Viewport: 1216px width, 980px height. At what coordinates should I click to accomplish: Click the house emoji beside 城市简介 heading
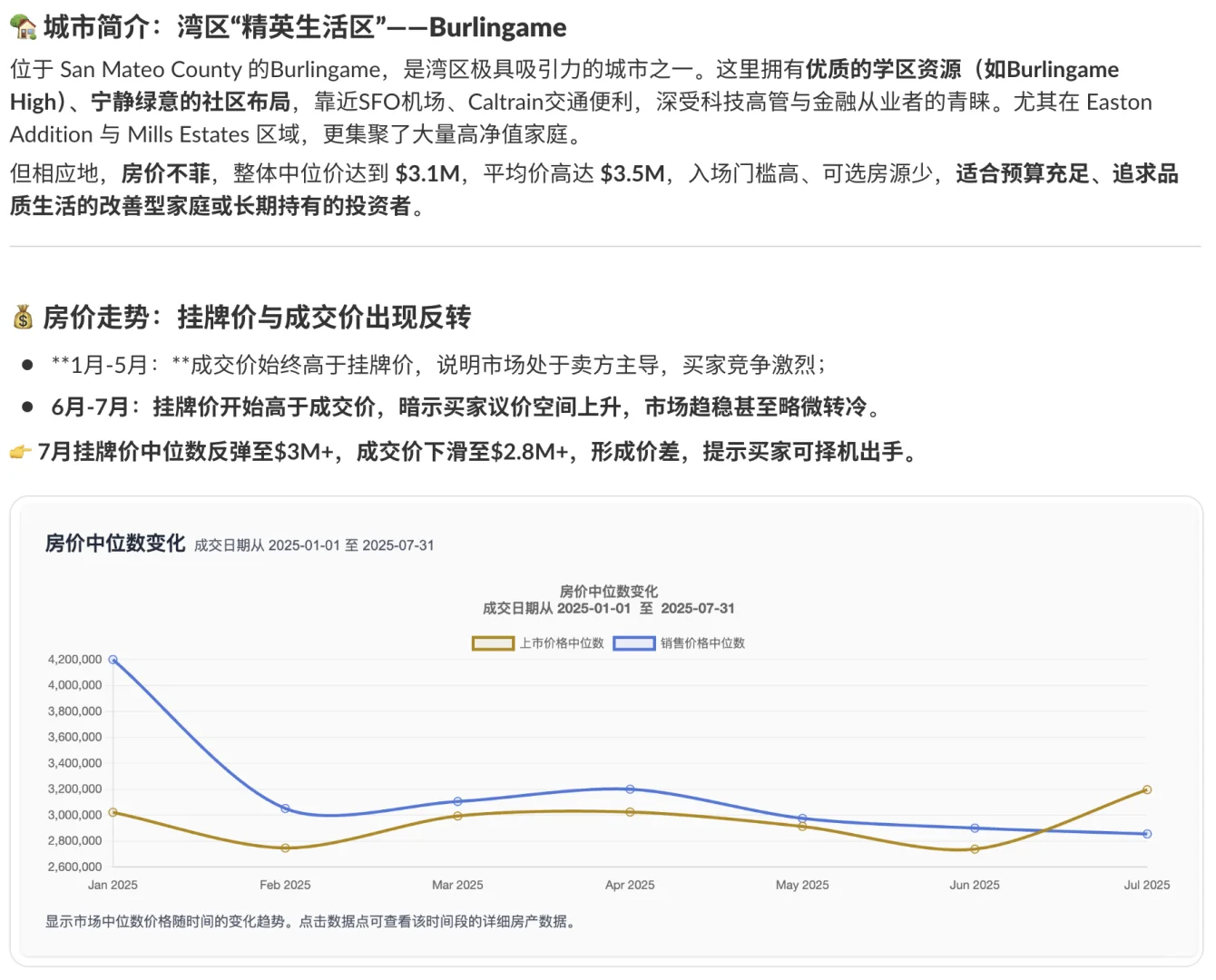coord(23,27)
